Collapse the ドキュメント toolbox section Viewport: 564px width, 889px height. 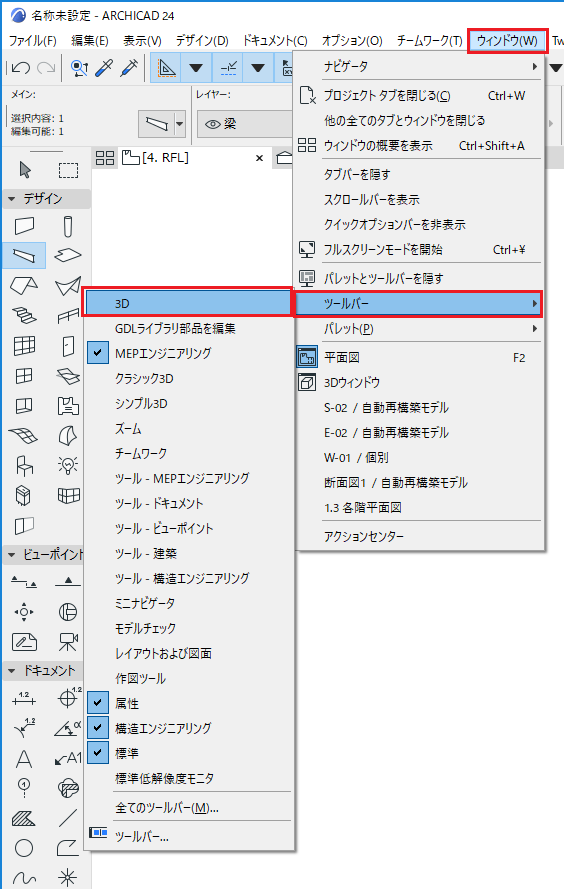click(x=11, y=671)
